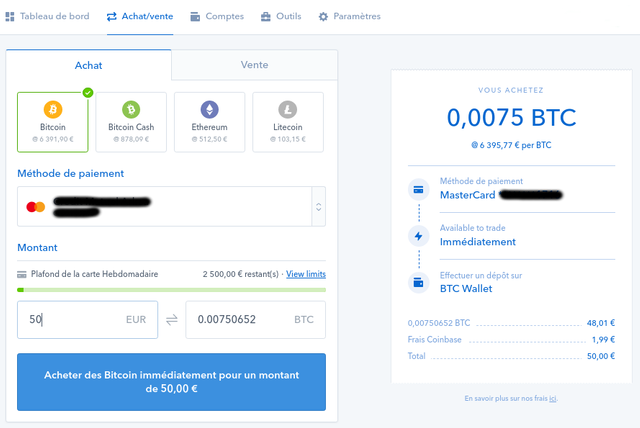Open the Paramètres menu
The height and width of the screenshot is (428, 640).
click(349, 16)
